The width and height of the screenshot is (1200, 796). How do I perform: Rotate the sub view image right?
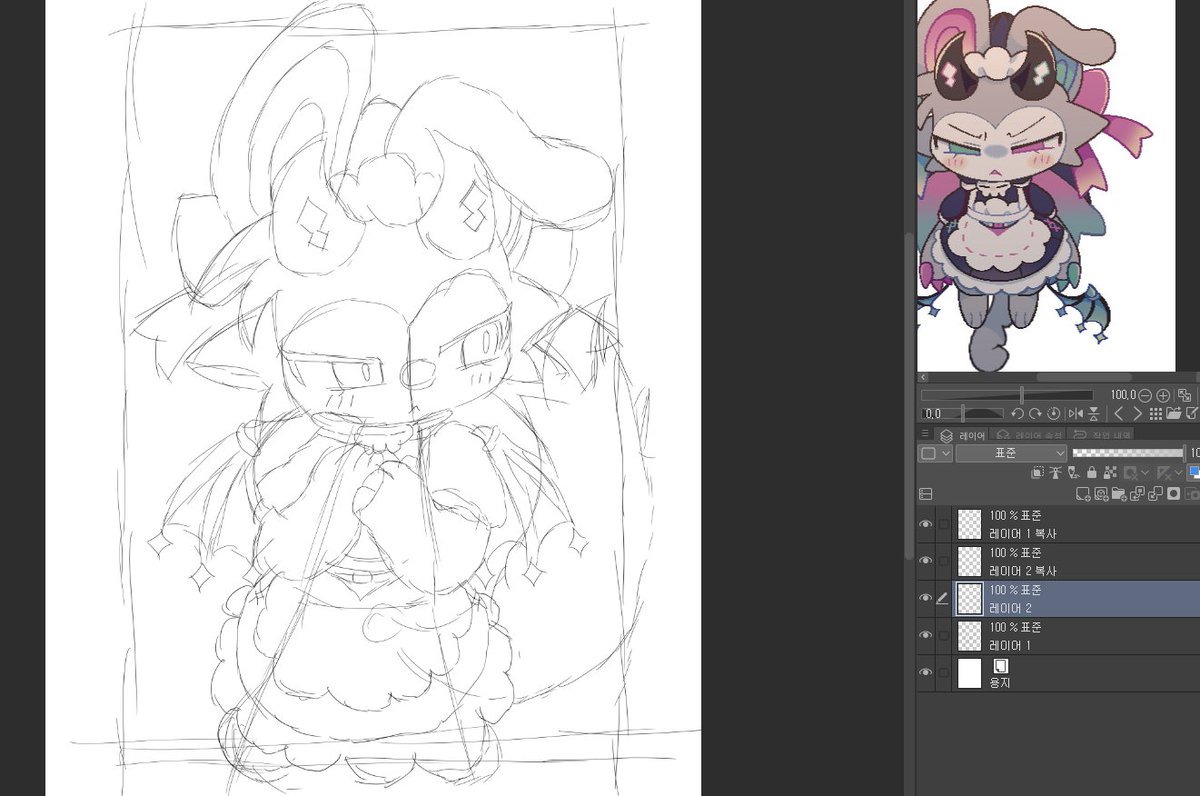point(1035,413)
